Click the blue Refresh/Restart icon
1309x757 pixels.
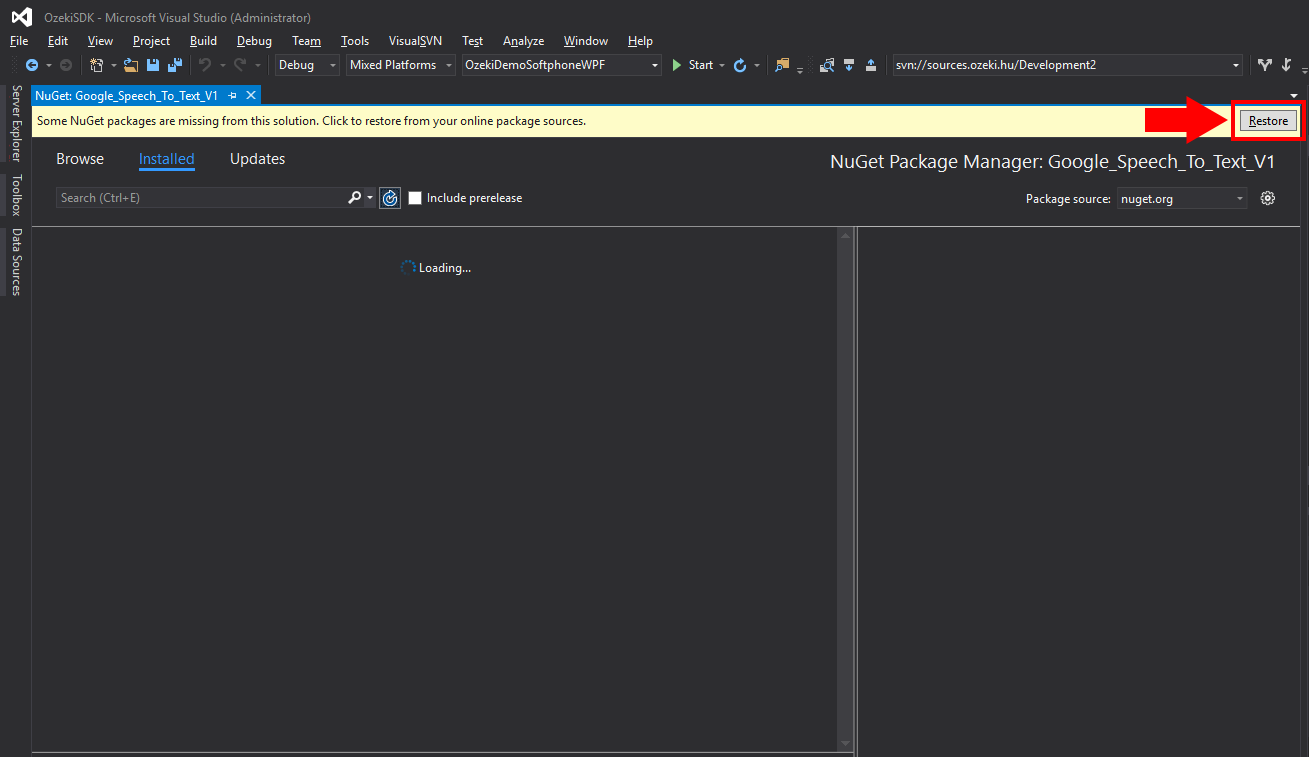pos(740,65)
